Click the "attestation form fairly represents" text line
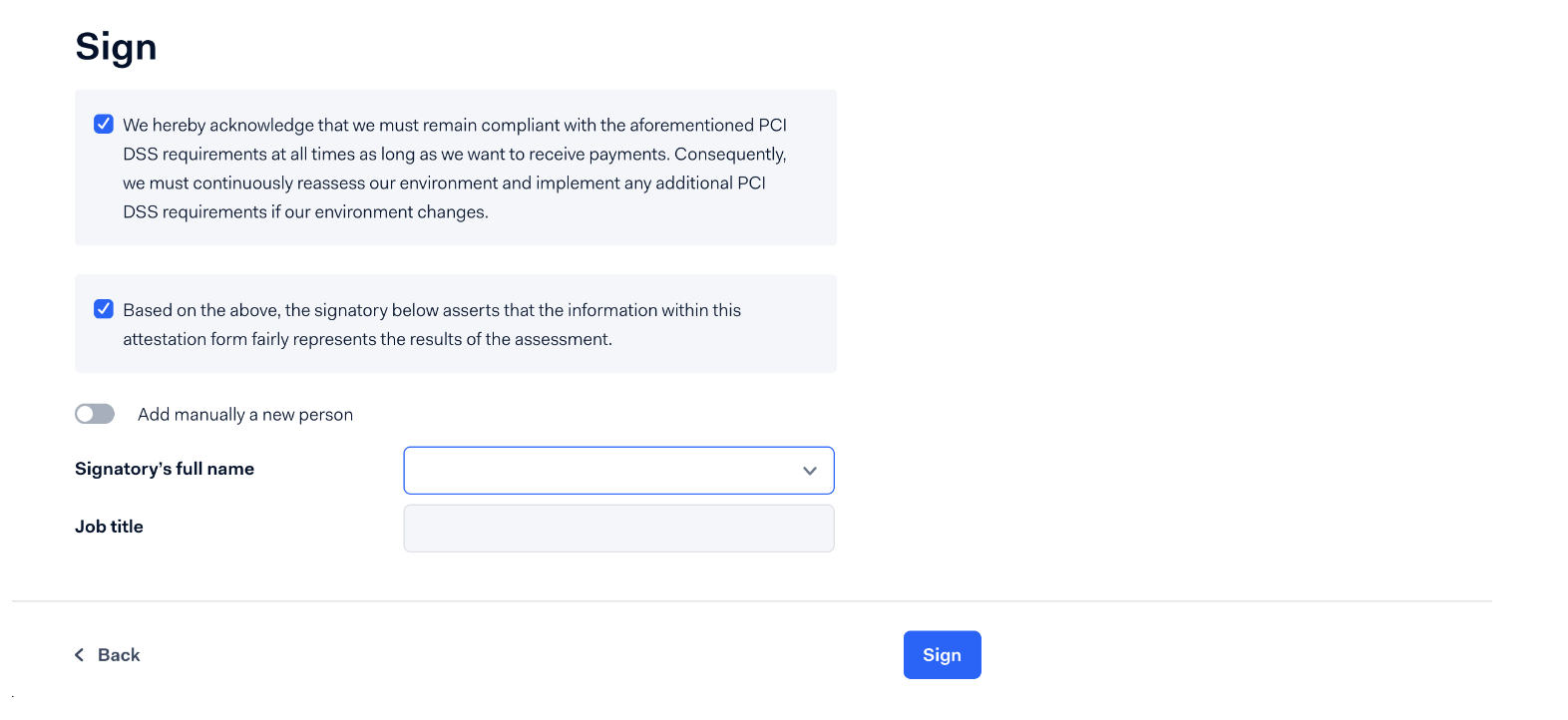The image size is (1568, 720). tap(367, 339)
